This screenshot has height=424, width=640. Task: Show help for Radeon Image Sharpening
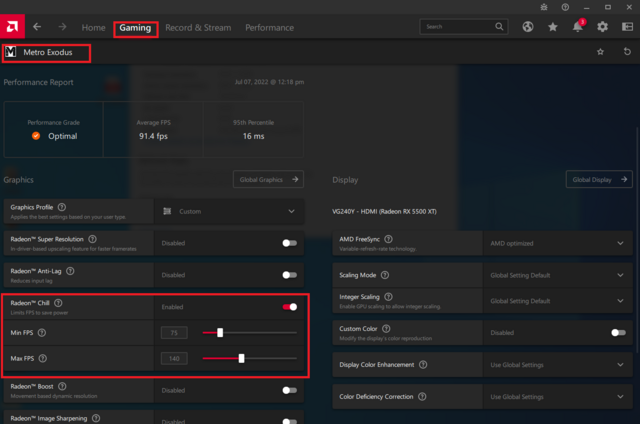coord(96,418)
